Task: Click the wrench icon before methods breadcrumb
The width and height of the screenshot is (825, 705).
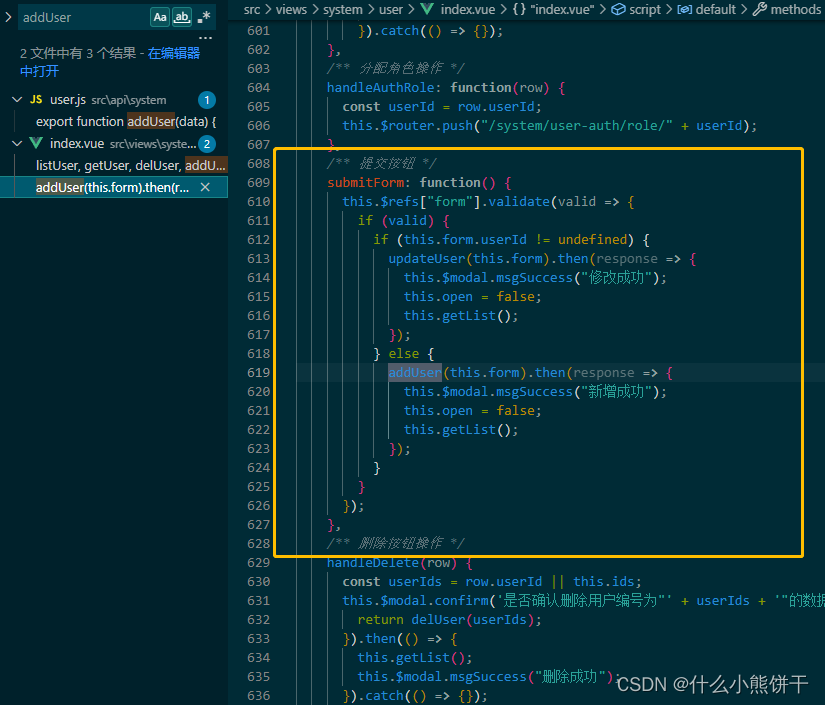Action: click(x=759, y=9)
